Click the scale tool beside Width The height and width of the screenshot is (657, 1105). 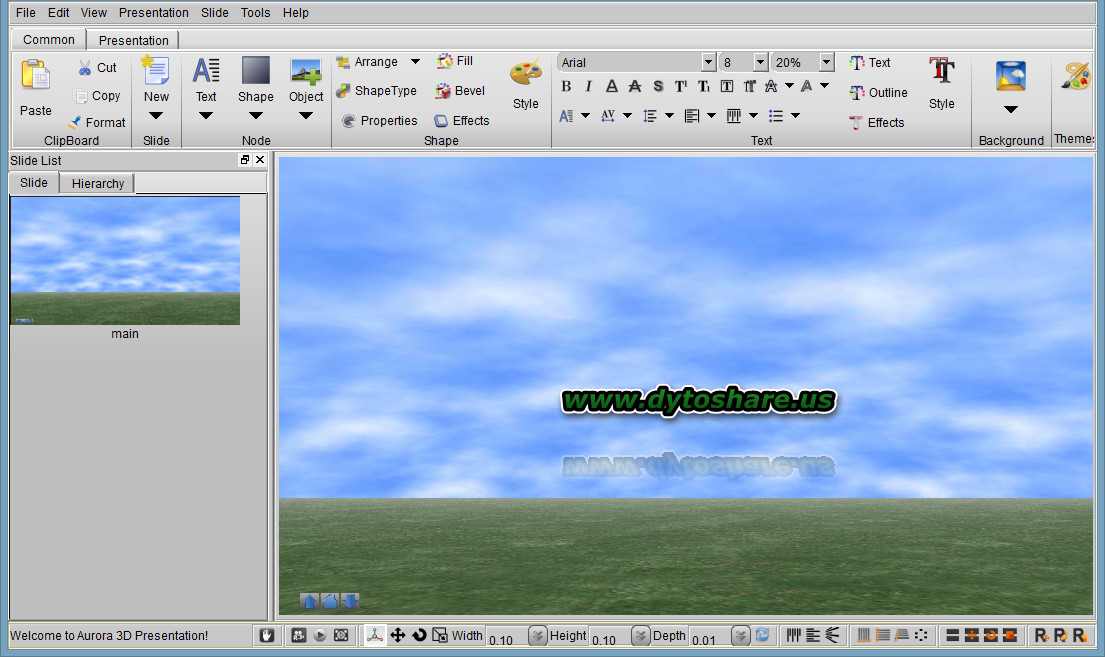[x=440, y=635]
